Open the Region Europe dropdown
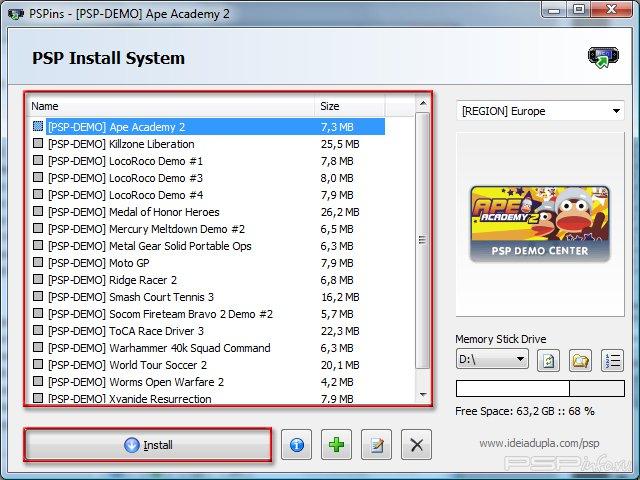The image size is (640, 480). (x=539, y=111)
